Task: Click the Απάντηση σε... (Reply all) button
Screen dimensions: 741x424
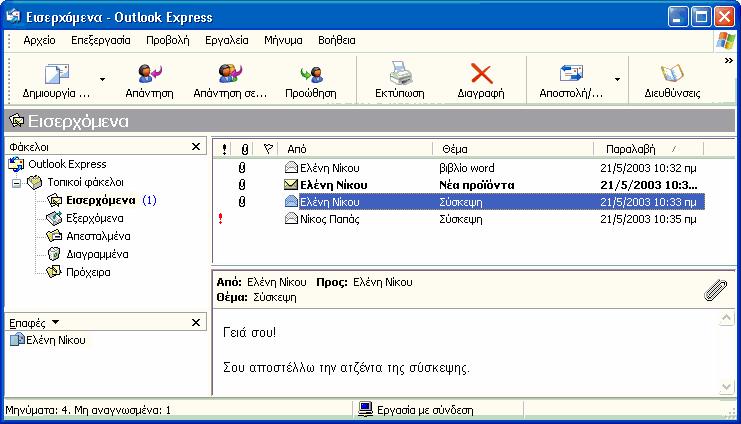Action: click(x=230, y=81)
